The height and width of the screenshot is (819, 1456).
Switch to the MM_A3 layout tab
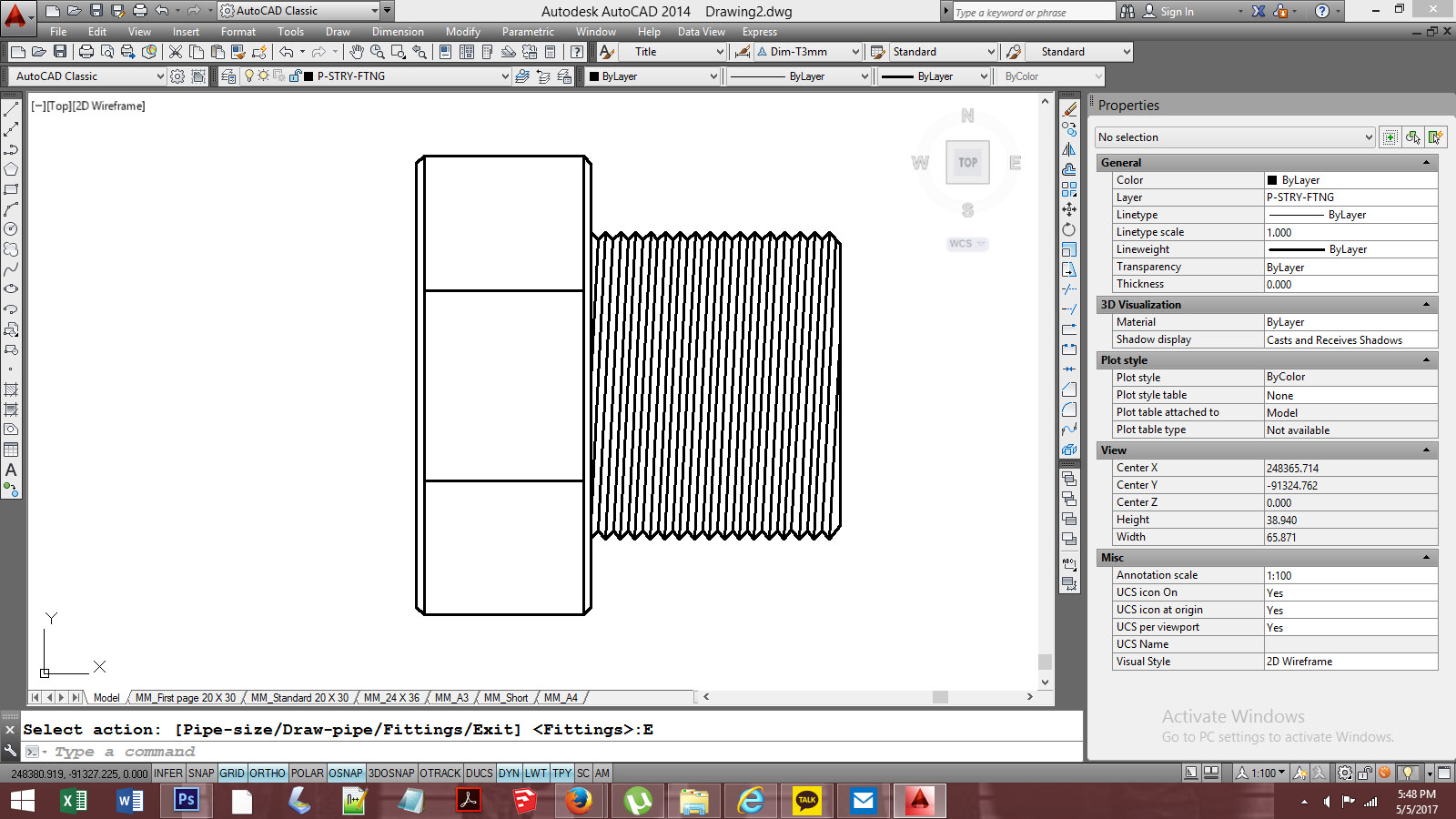[x=451, y=698]
